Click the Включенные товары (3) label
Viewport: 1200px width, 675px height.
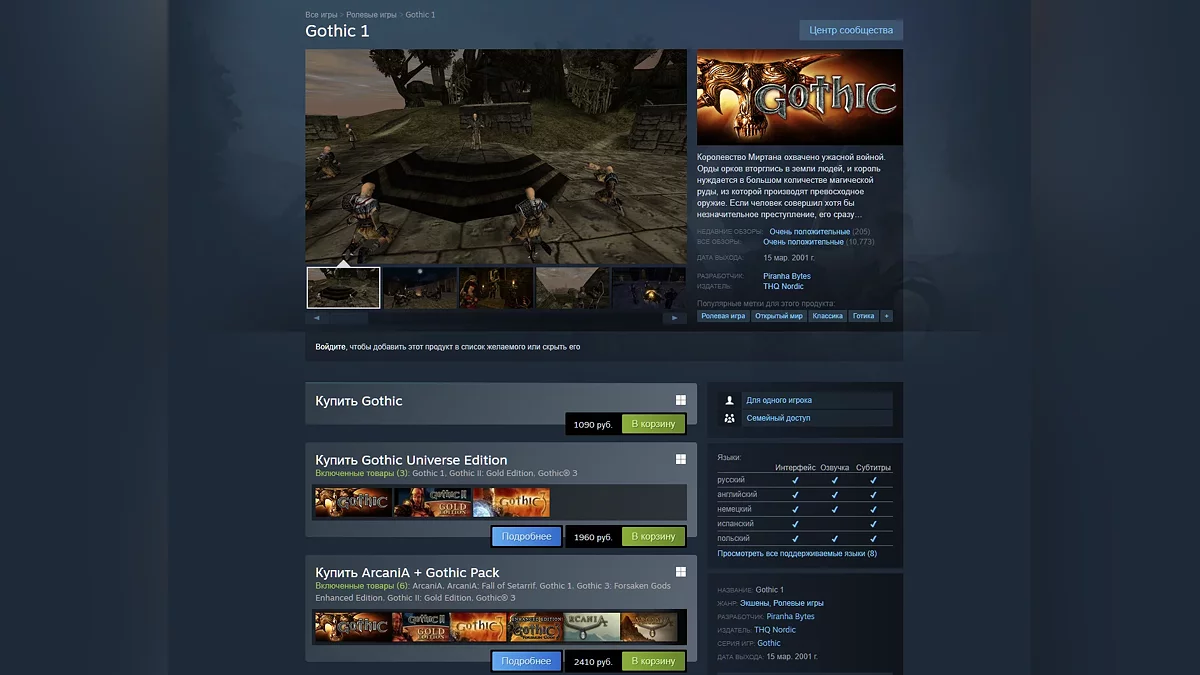(361, 473)
